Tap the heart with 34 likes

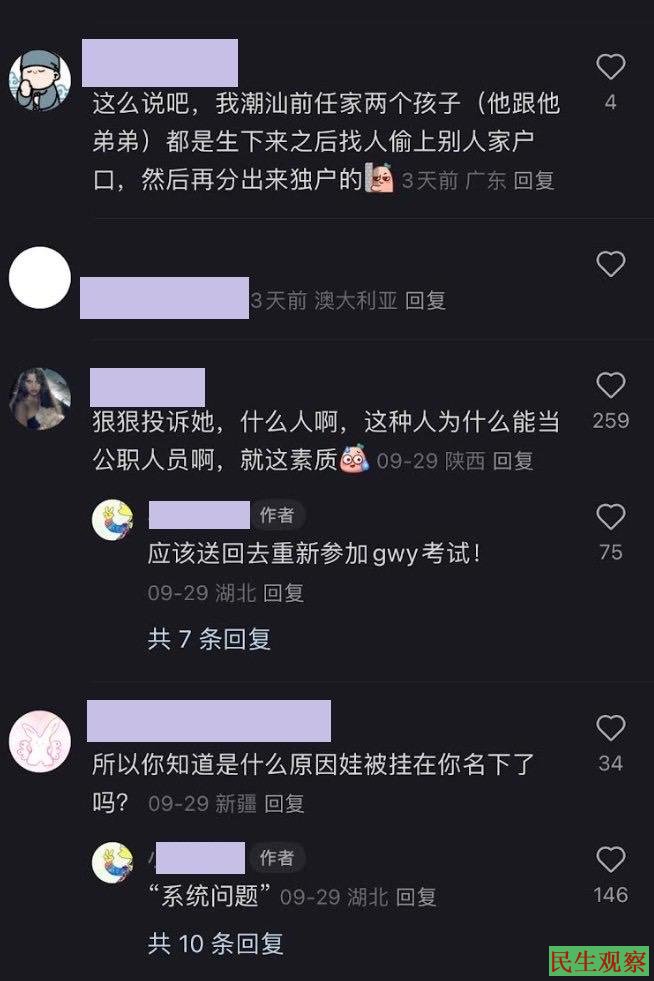point(610,728)
